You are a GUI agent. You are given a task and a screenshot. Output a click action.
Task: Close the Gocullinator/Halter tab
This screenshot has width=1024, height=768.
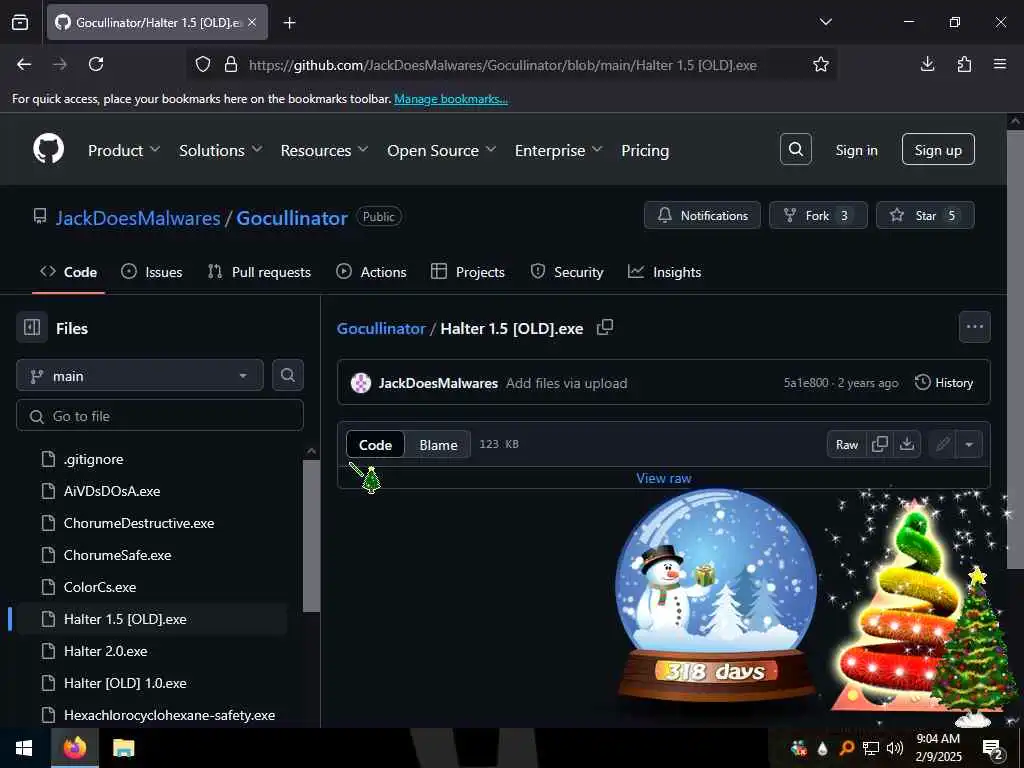click(x=252, y=22)
